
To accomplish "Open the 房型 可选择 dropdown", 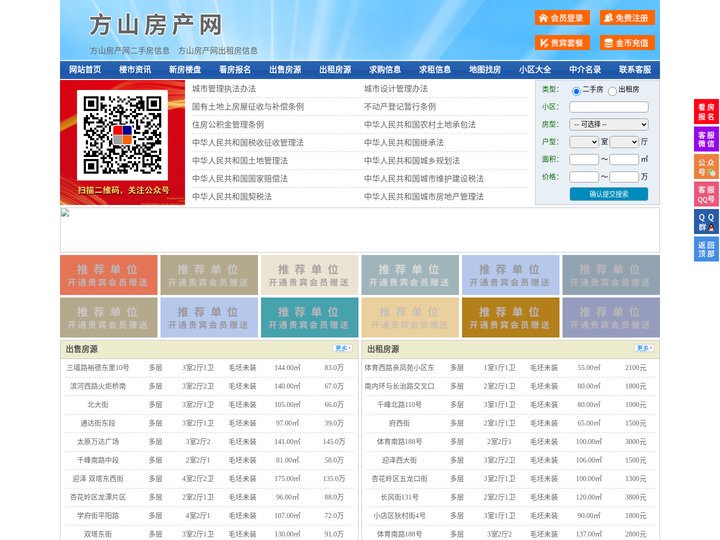I will 609,124.
